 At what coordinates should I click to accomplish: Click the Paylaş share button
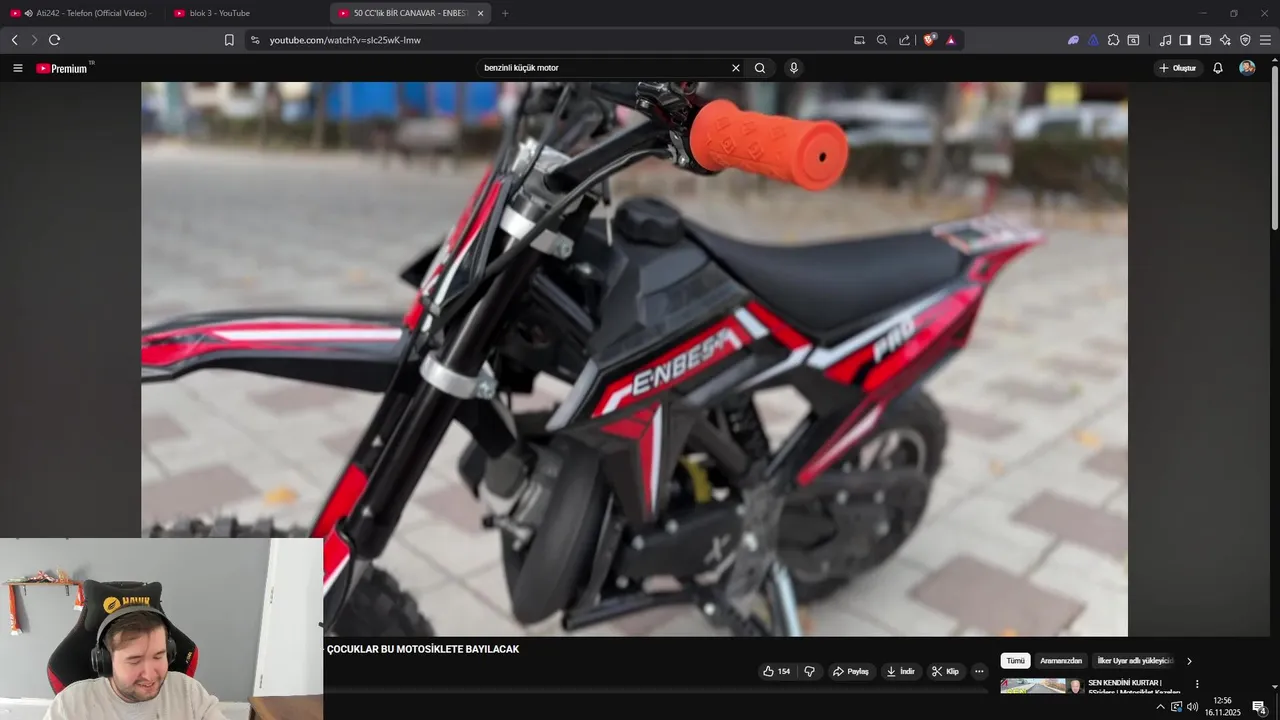click(851, 671)
